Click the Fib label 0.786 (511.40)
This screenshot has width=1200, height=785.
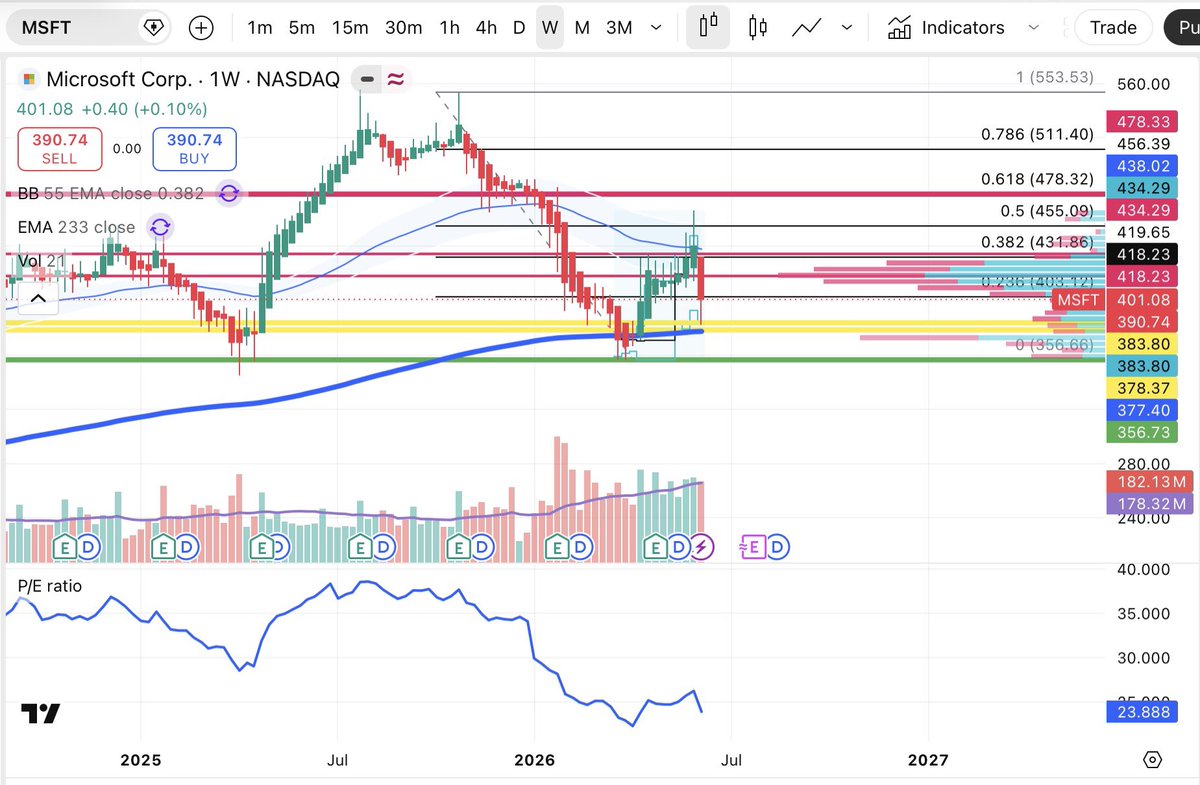click(x=1037, y=134)
